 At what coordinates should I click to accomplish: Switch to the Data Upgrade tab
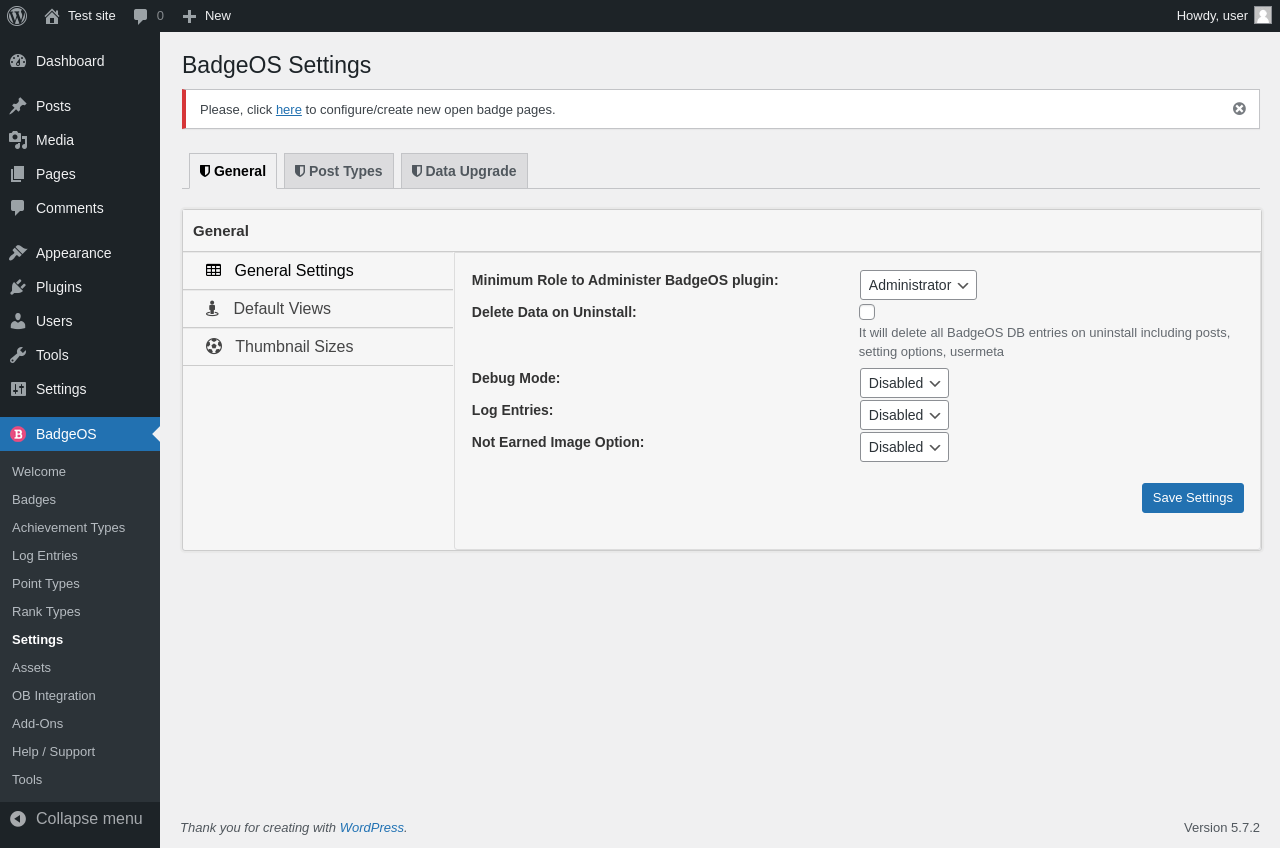point(464,171)
